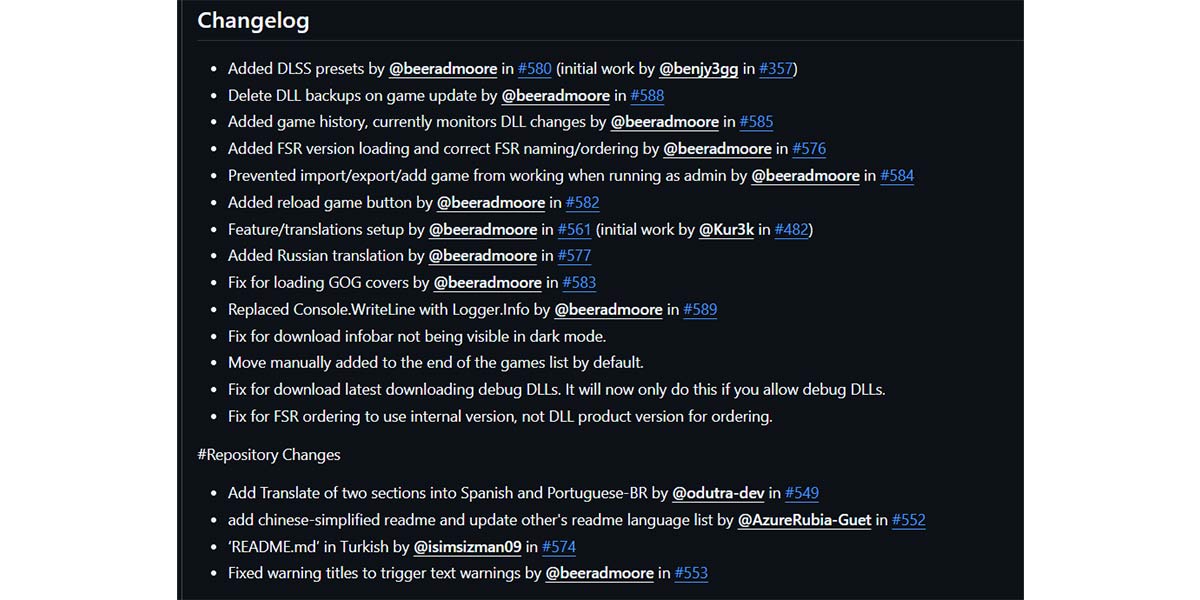Open pull request #549 link
Viewport: 1200px width, 600px height.
[802, 493]
